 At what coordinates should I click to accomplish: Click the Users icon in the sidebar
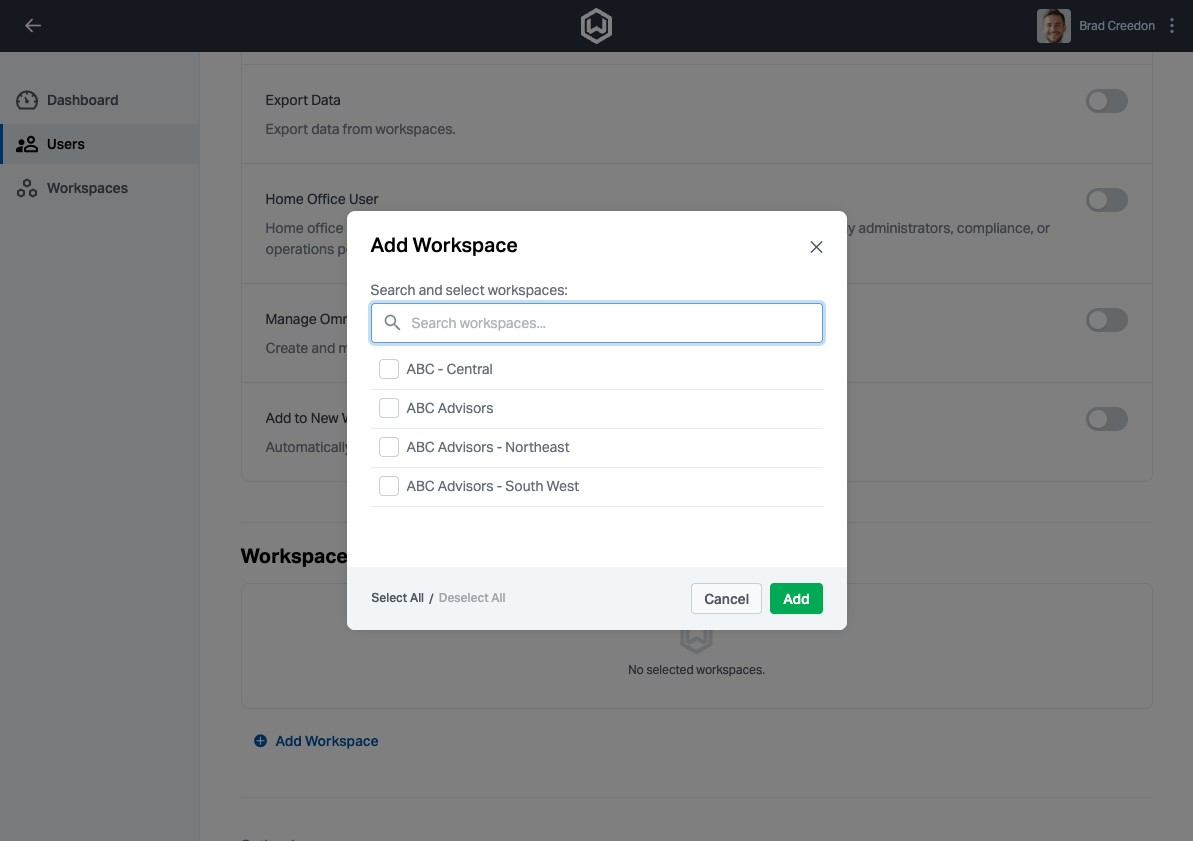pyautogui.click(x=26, y=144)
